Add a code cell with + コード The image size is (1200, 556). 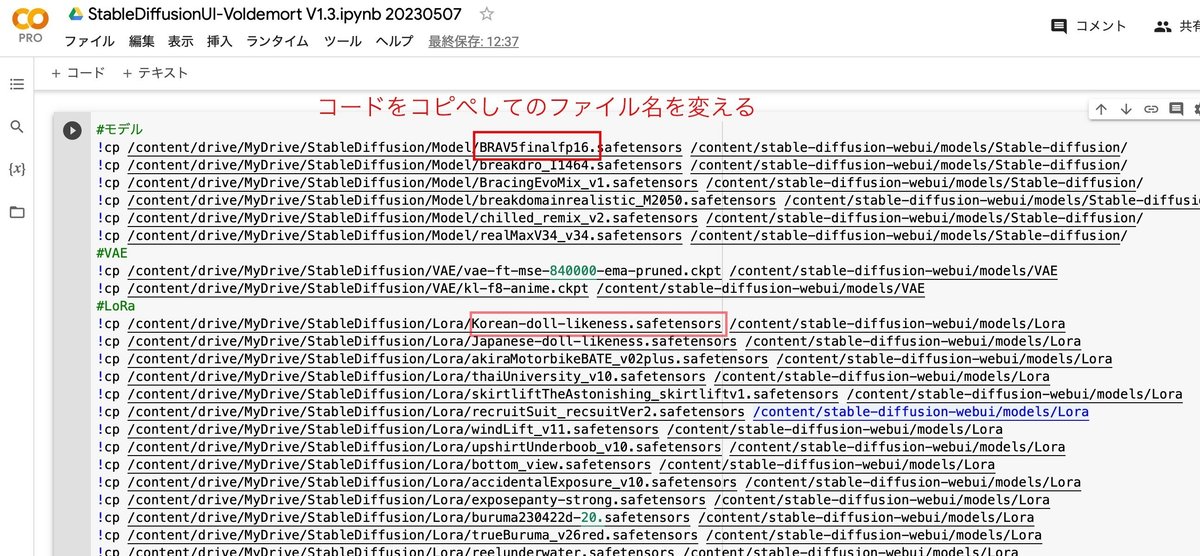[78, 72]
